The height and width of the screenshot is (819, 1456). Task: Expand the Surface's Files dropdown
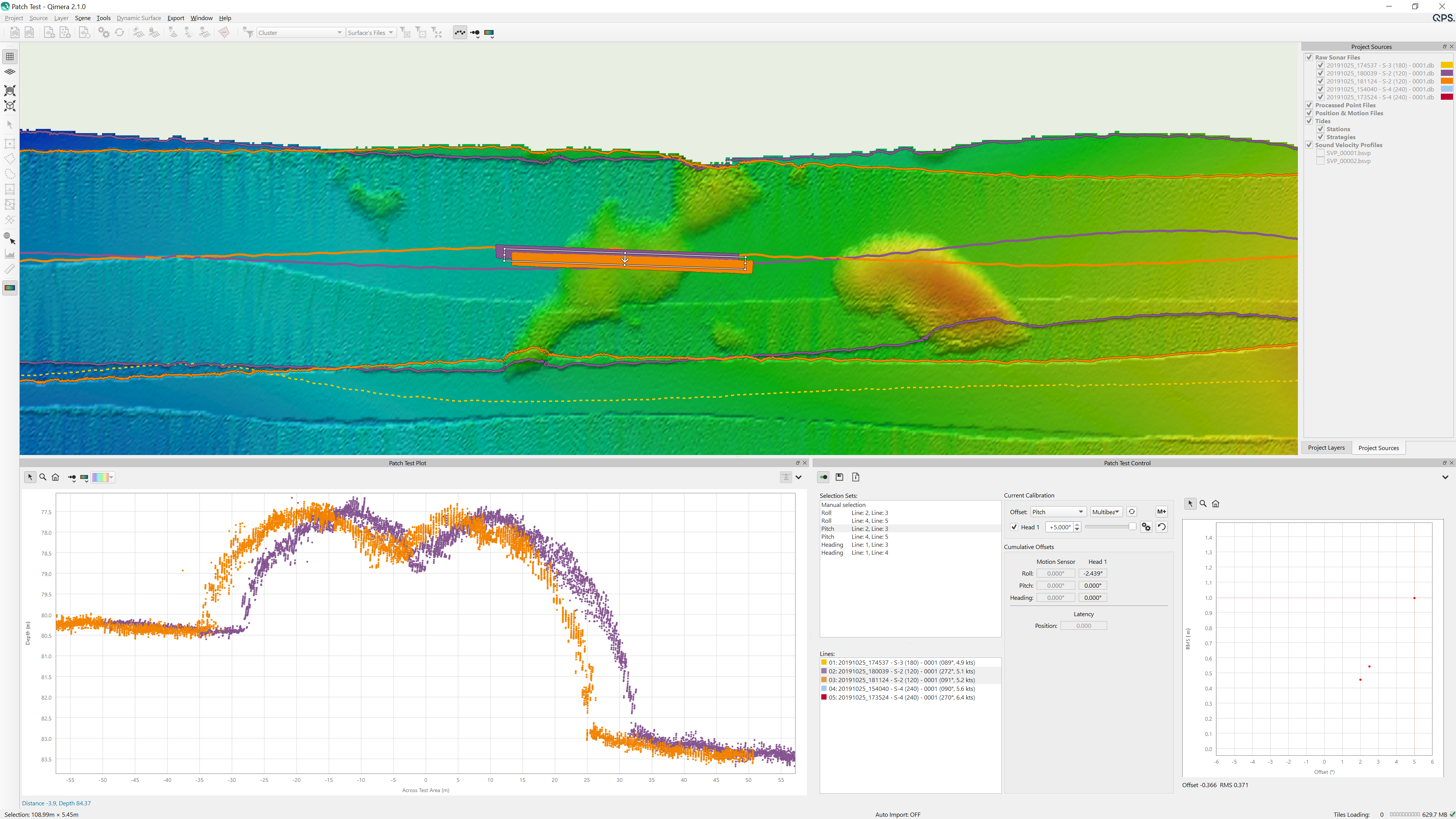(371, 33)
